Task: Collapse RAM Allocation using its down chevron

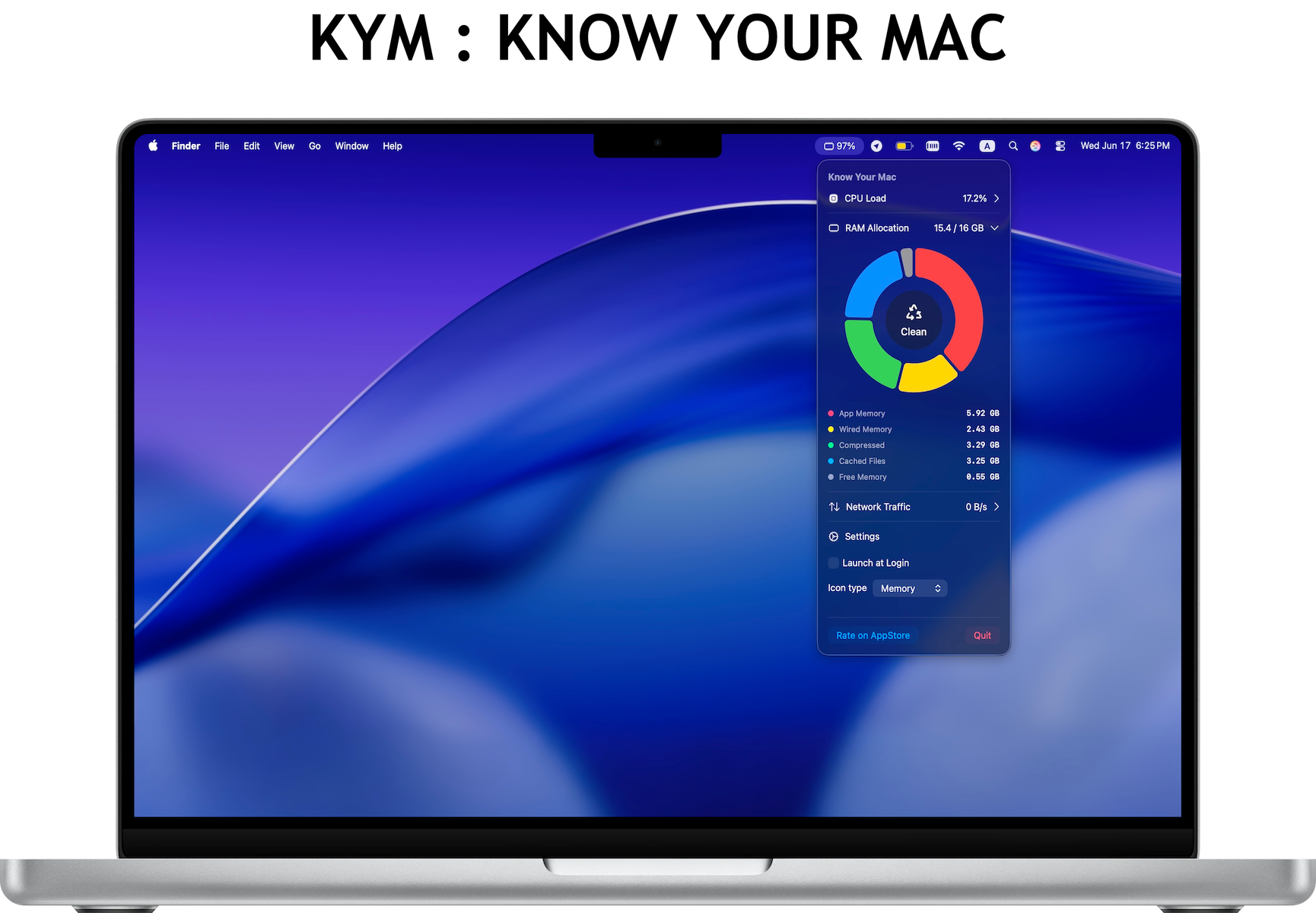Action: click(994, 228)
